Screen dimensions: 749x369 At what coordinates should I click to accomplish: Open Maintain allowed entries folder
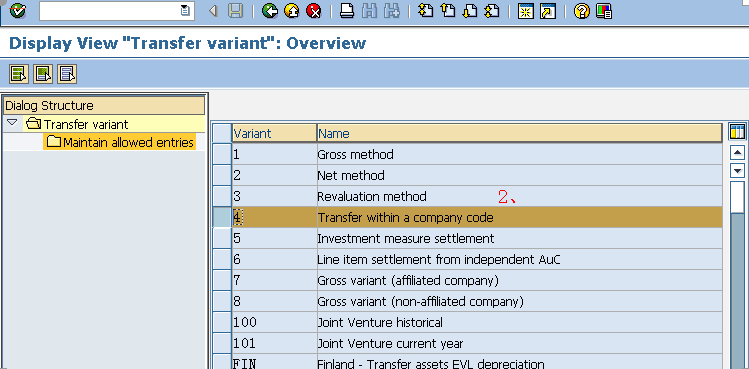click(119, 142)
